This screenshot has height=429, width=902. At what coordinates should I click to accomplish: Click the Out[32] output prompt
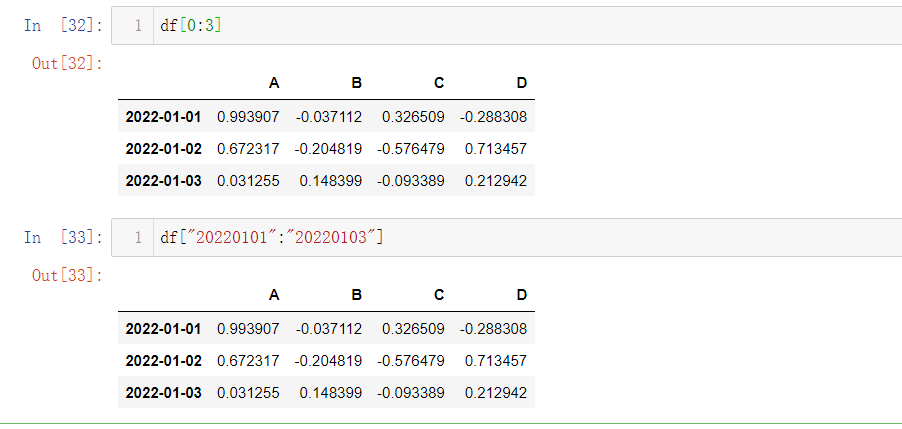click(68, 63)
